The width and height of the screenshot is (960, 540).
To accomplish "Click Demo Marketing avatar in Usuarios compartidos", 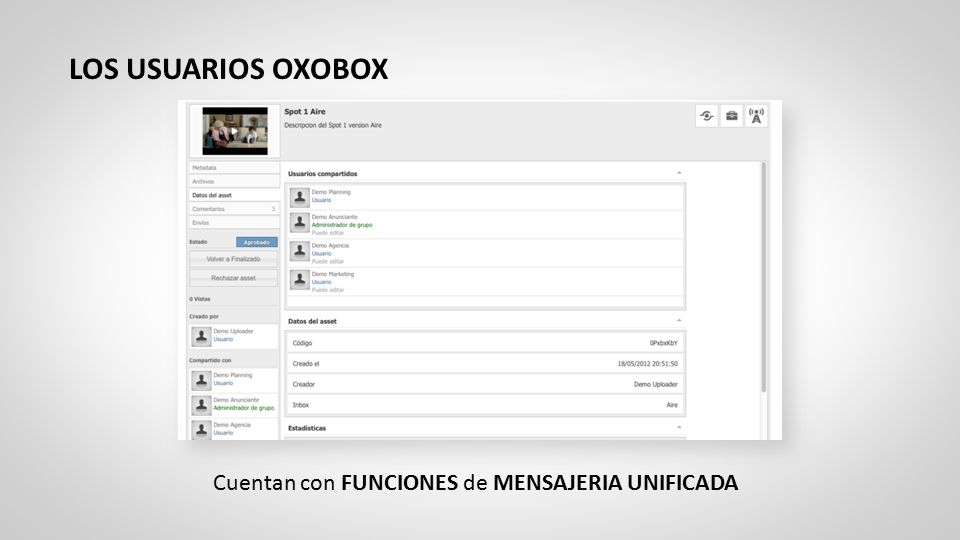I will click(299, 280).
